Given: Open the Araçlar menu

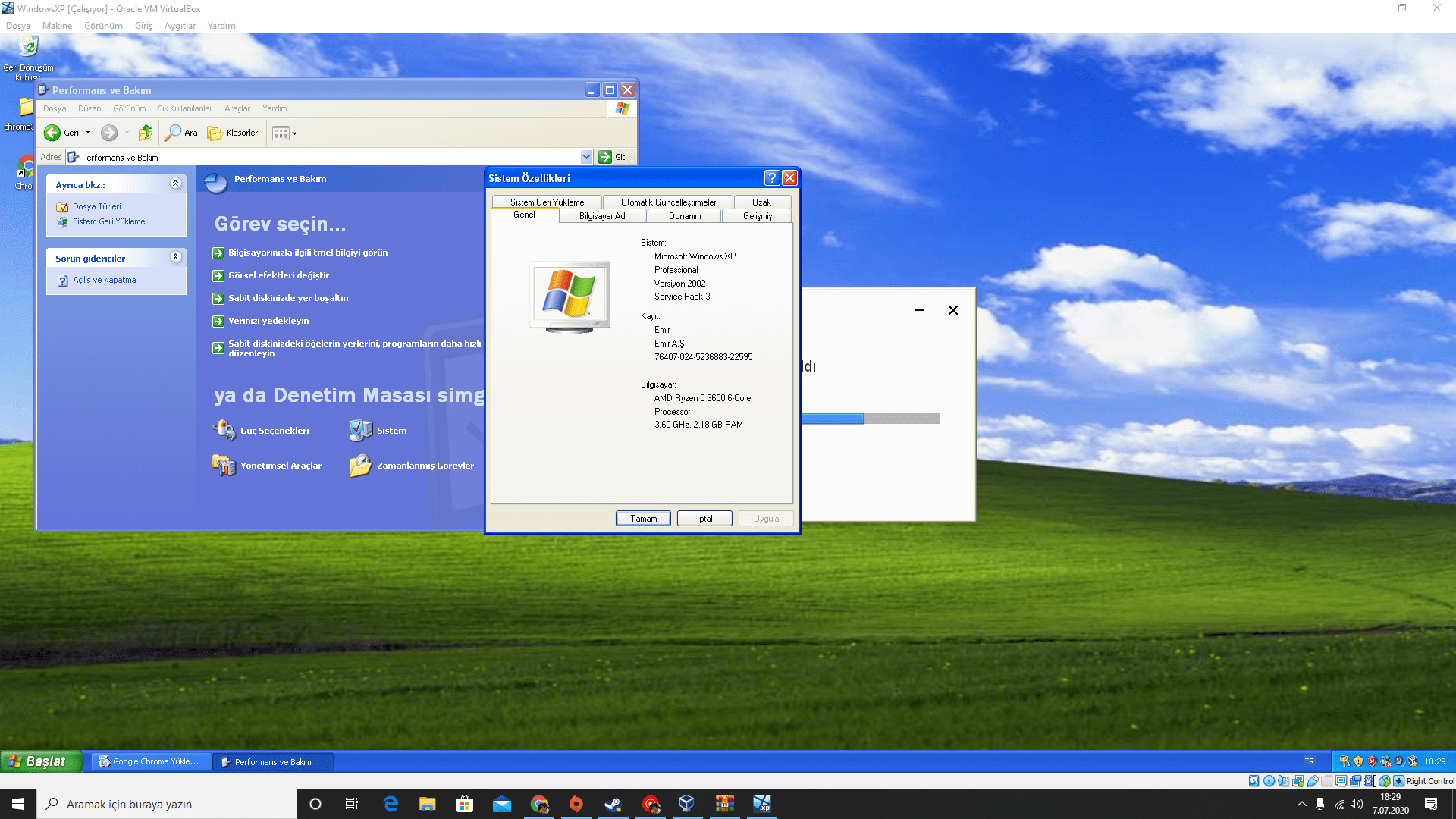Looking at the screenshot, I should click(x=237, y=108).
